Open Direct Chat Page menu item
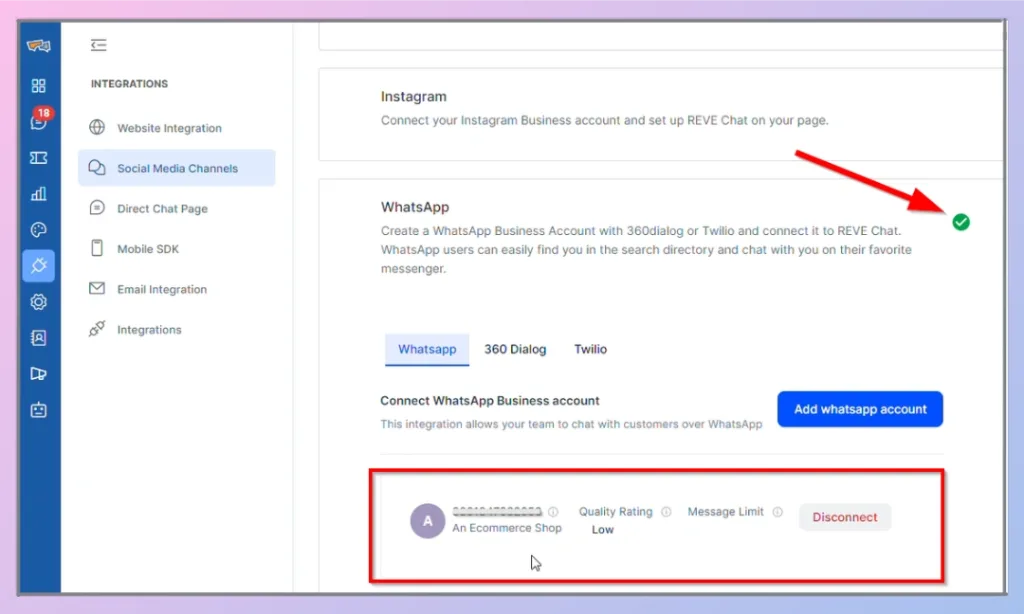This screenshot has height=614, width=1024. pyautogui.click(x=176, y=208)
